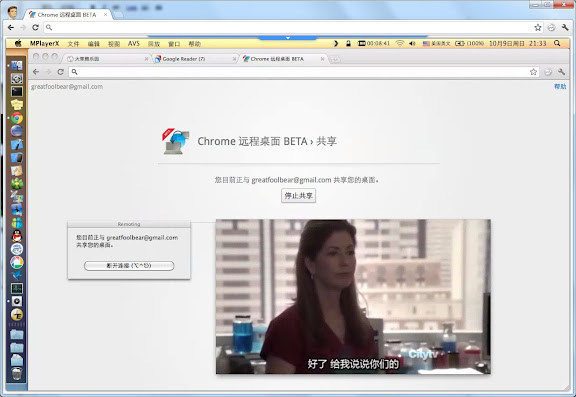Viewport: 576px width, 397px height.
Task: Select the outer Chrome 远程桌面 BETA tab
Action: point(68,15)
